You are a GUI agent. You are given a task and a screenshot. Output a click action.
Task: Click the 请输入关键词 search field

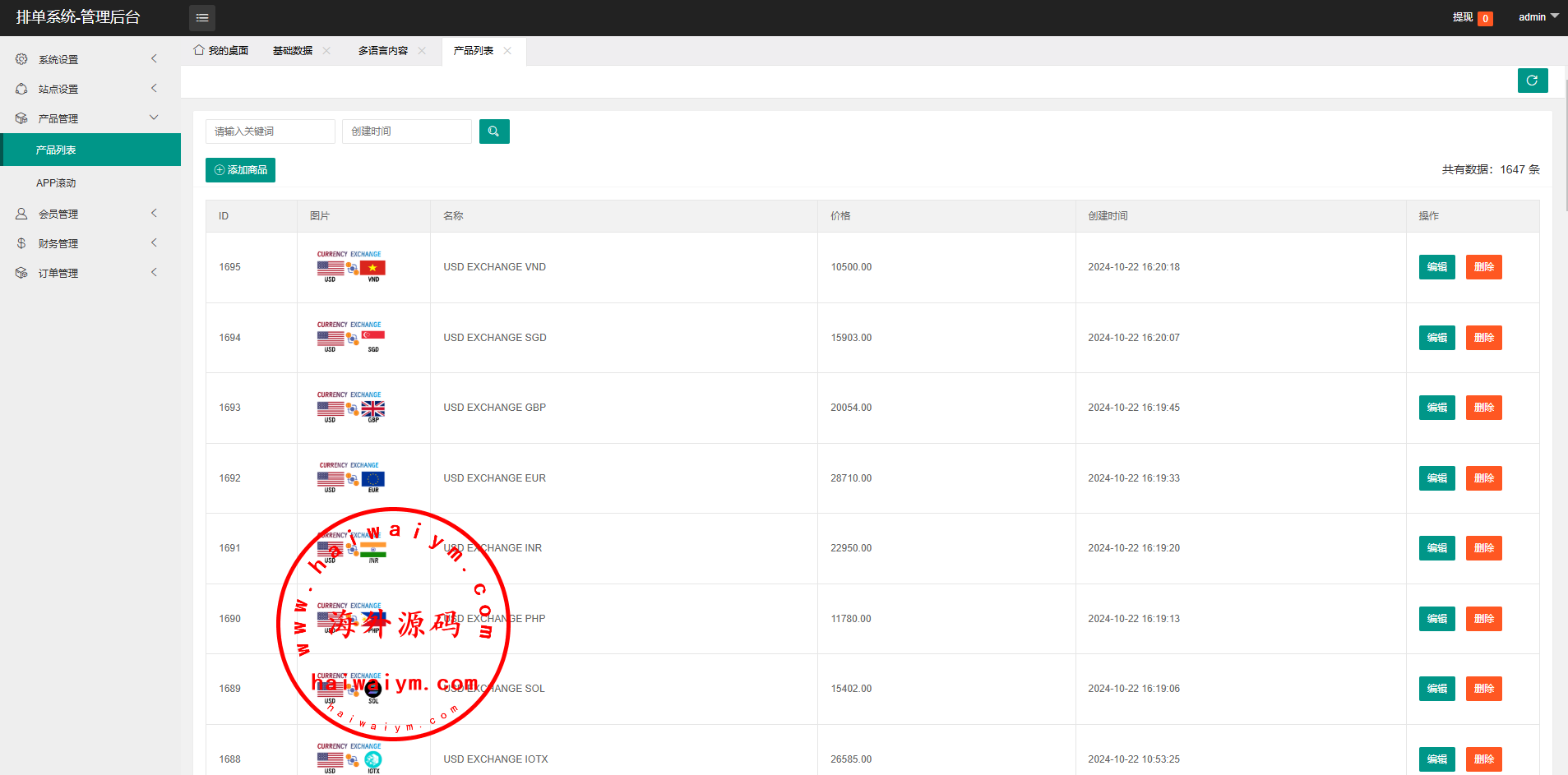[x=270, y=131]
